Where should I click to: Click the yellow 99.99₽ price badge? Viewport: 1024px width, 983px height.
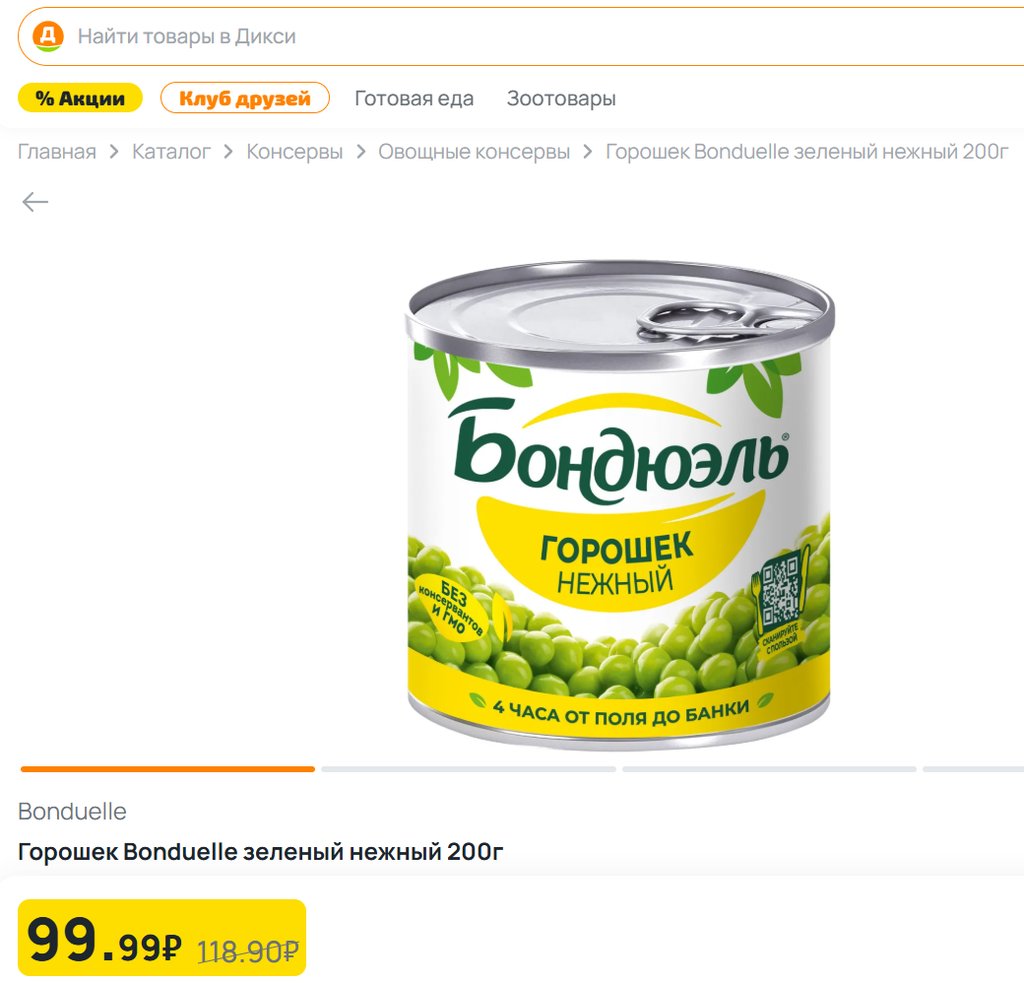tap(162, 938)
